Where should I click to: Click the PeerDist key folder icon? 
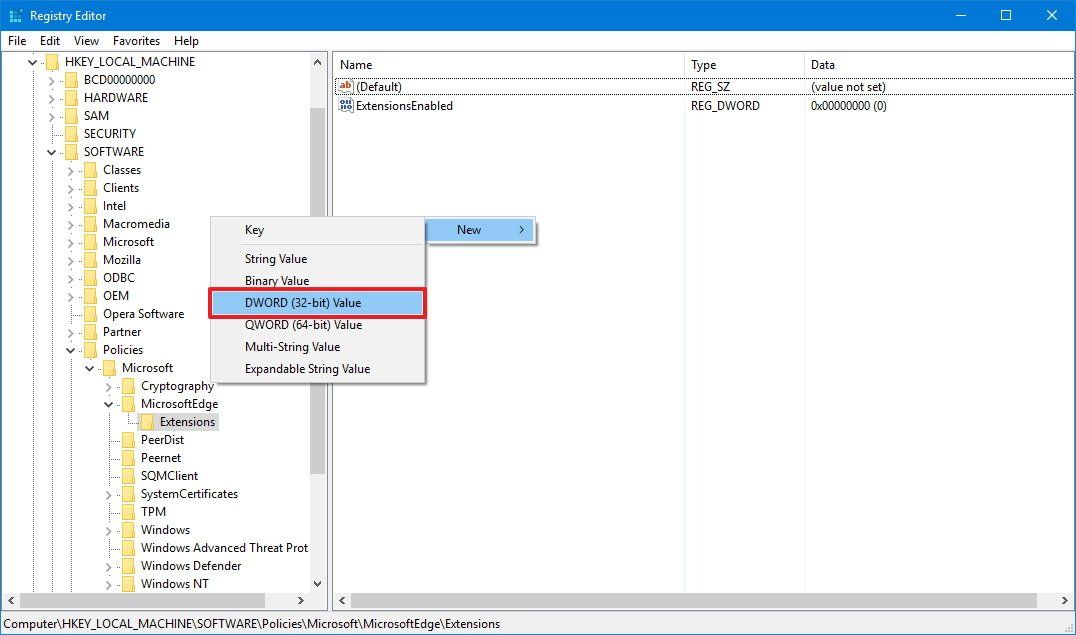[129, 439]
